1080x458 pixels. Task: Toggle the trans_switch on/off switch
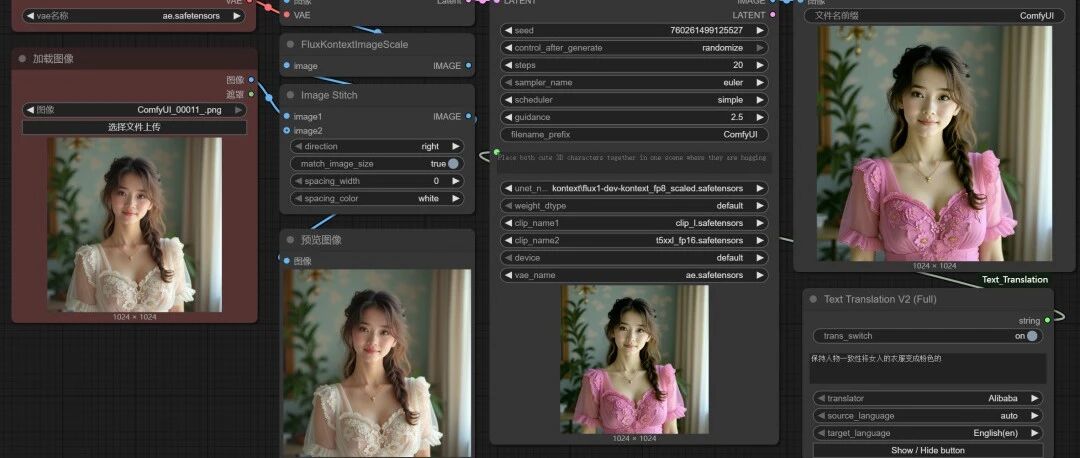[1031, 336]
